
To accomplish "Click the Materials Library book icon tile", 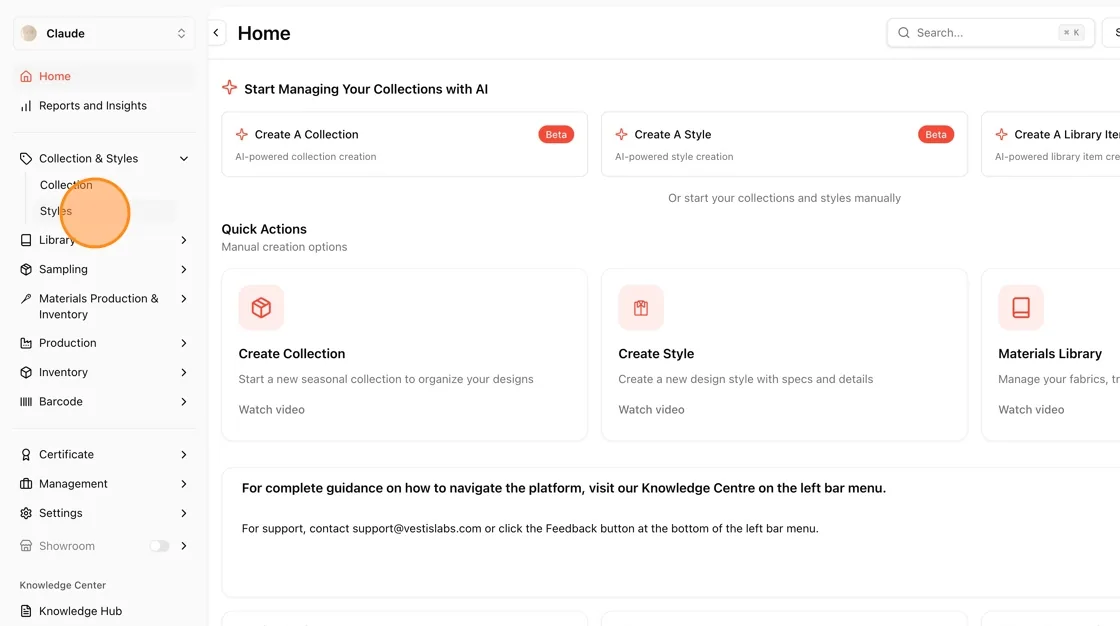I will pyautogui.click(x=1021, y=307).
